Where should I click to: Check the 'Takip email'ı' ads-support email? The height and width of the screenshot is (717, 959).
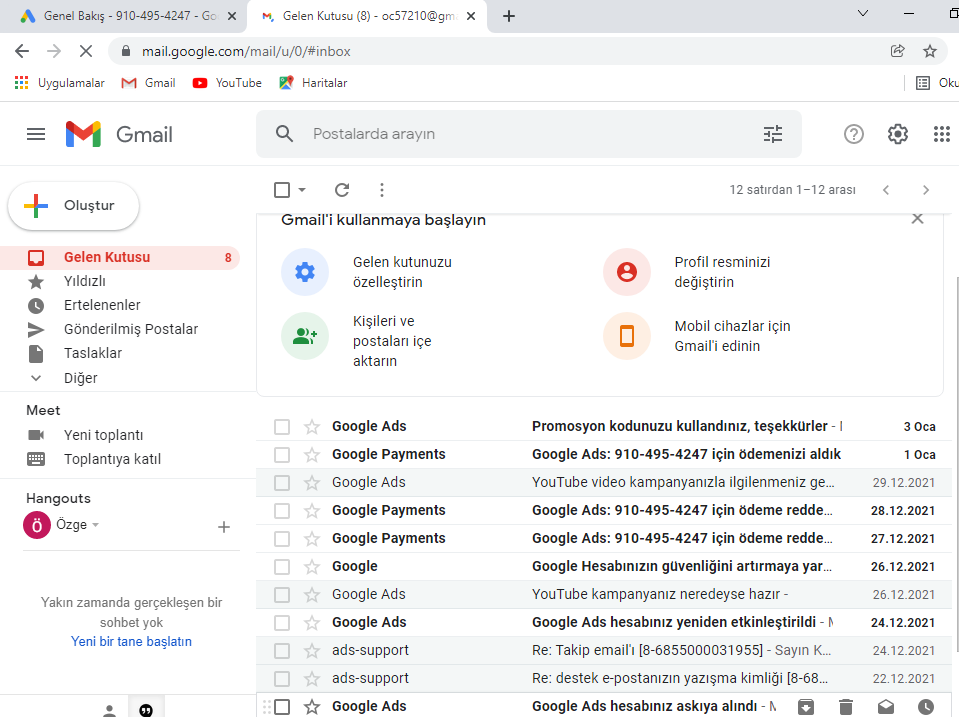[282, 651]
